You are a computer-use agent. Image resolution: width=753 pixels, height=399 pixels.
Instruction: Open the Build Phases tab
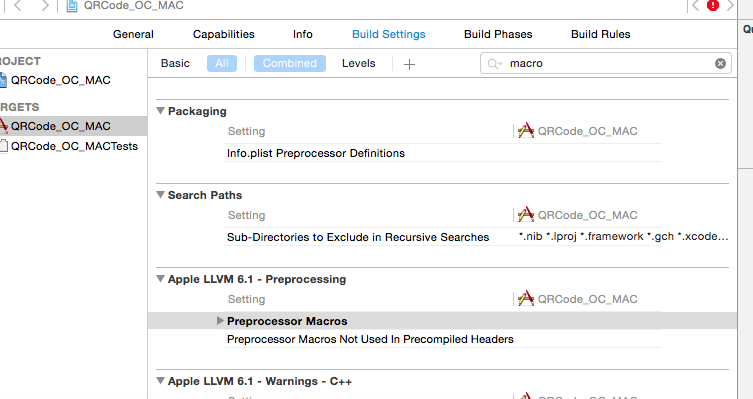point(498,34)
